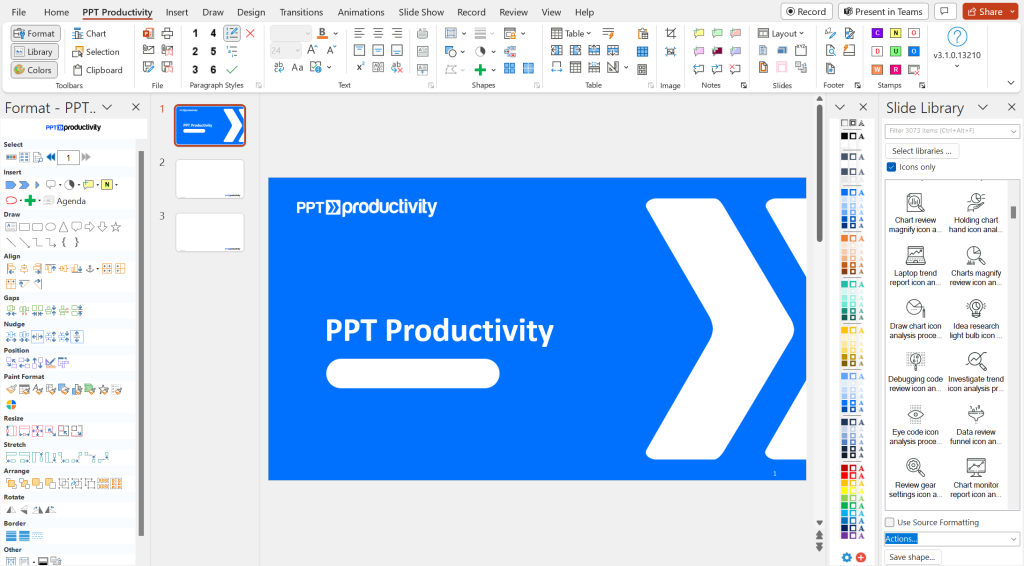This screenshot has height=566, width=1024.
Task: Open the Share button dropdown arrow
Action: point(1012,12)
